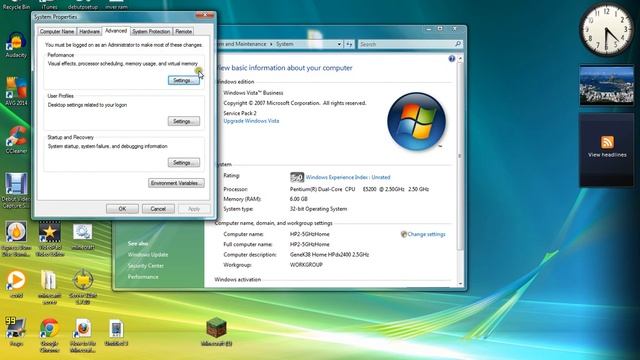Confirm System Properties with OK
The image size is (640, 360).
pyautogui.click(x=122, y=209)
